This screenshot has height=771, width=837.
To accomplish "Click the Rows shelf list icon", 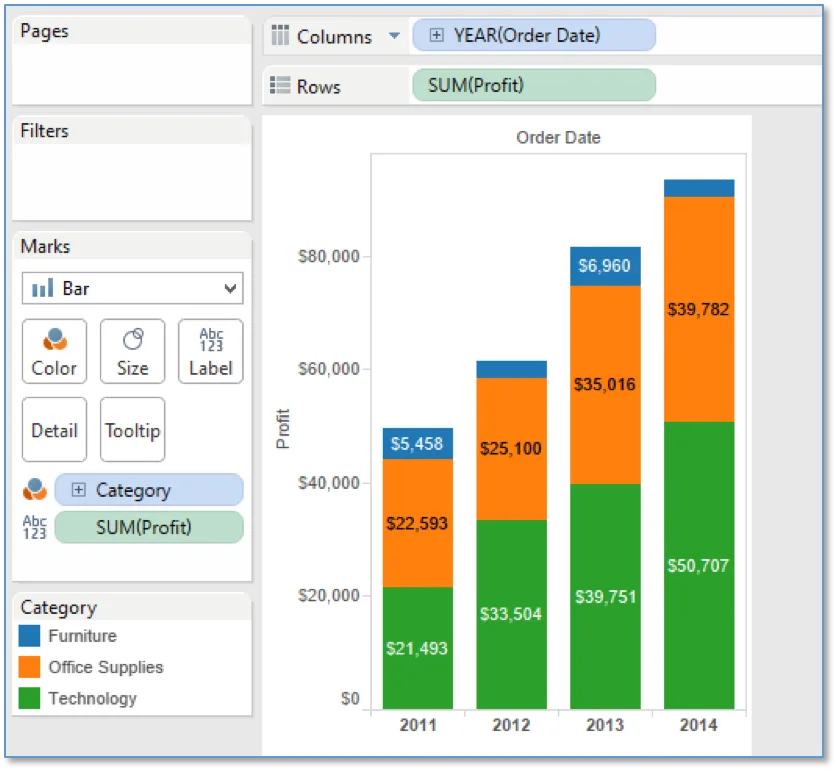I will point(280,85).
